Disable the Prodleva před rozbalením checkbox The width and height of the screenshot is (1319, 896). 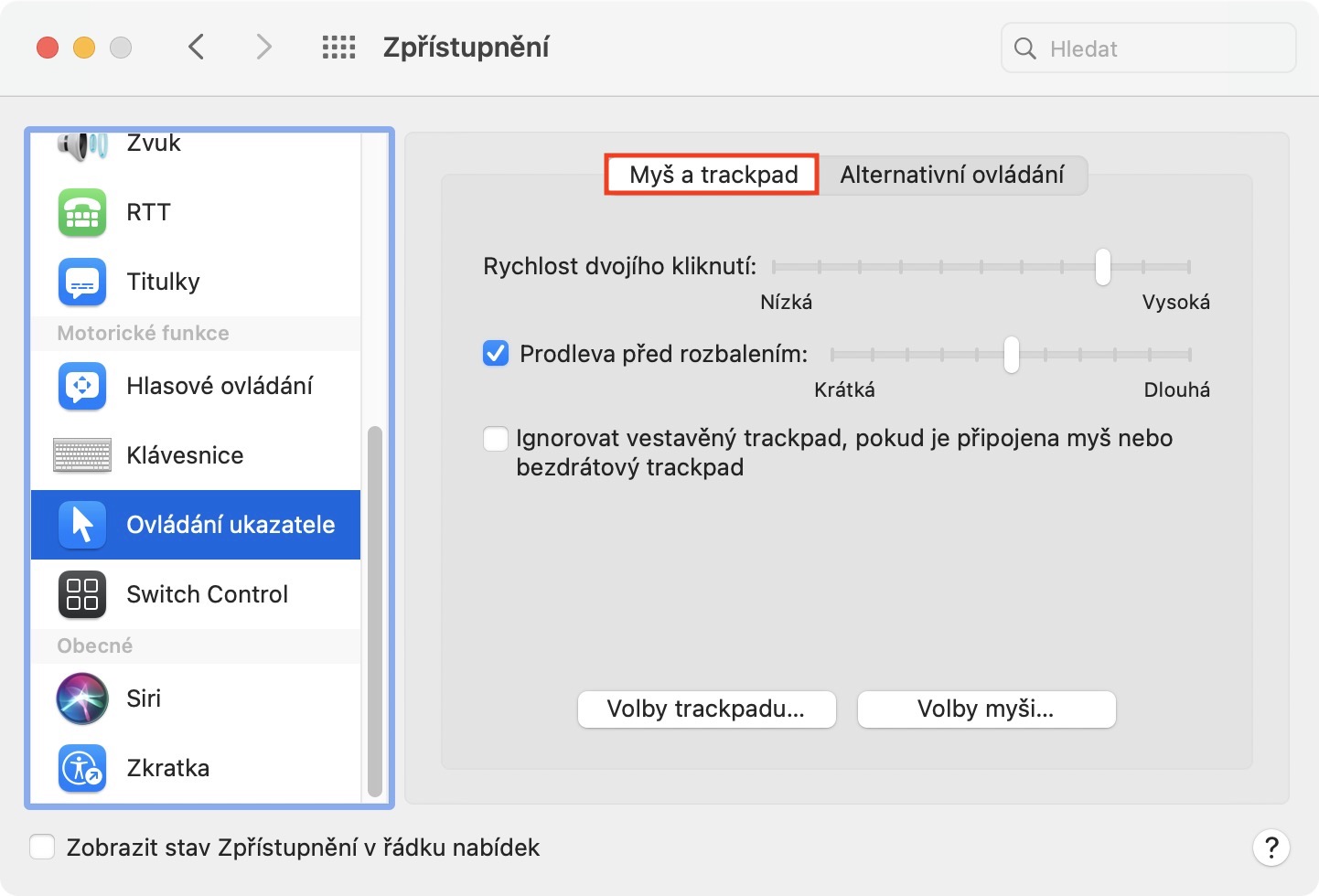[x=496, y=354]
